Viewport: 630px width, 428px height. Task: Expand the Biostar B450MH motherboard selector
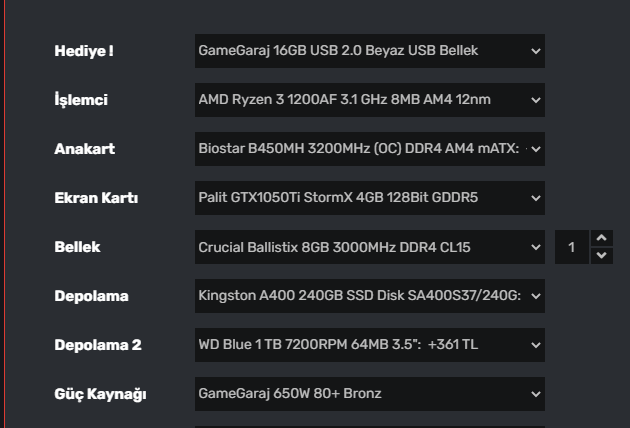point(369,149)
